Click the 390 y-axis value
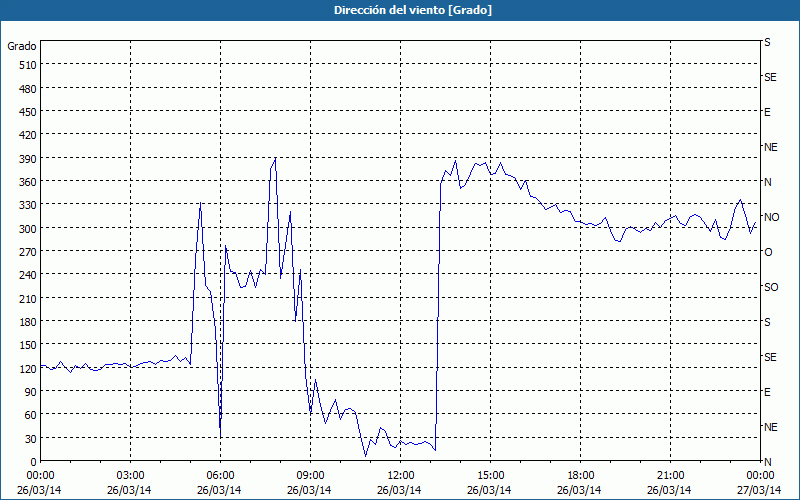The width and height of the screenshot is (800, 500). point(29,159)
